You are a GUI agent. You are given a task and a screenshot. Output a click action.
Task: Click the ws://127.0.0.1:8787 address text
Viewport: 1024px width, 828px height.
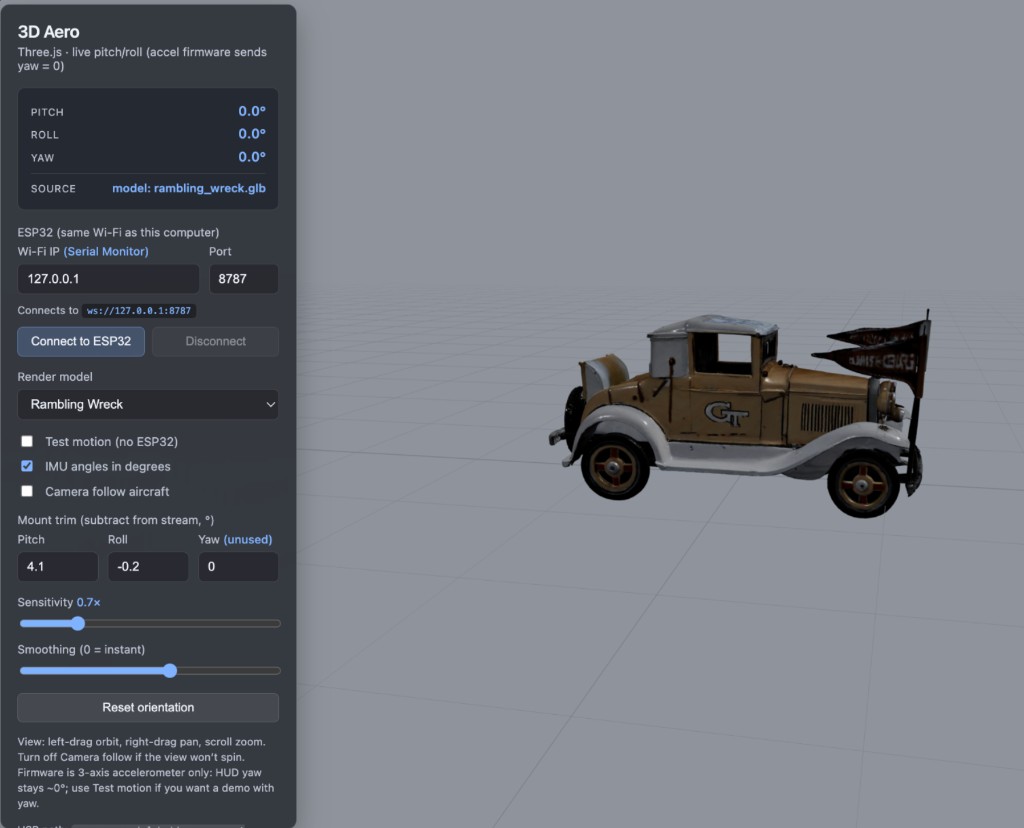pyautogui.click(x=138, y=311)
